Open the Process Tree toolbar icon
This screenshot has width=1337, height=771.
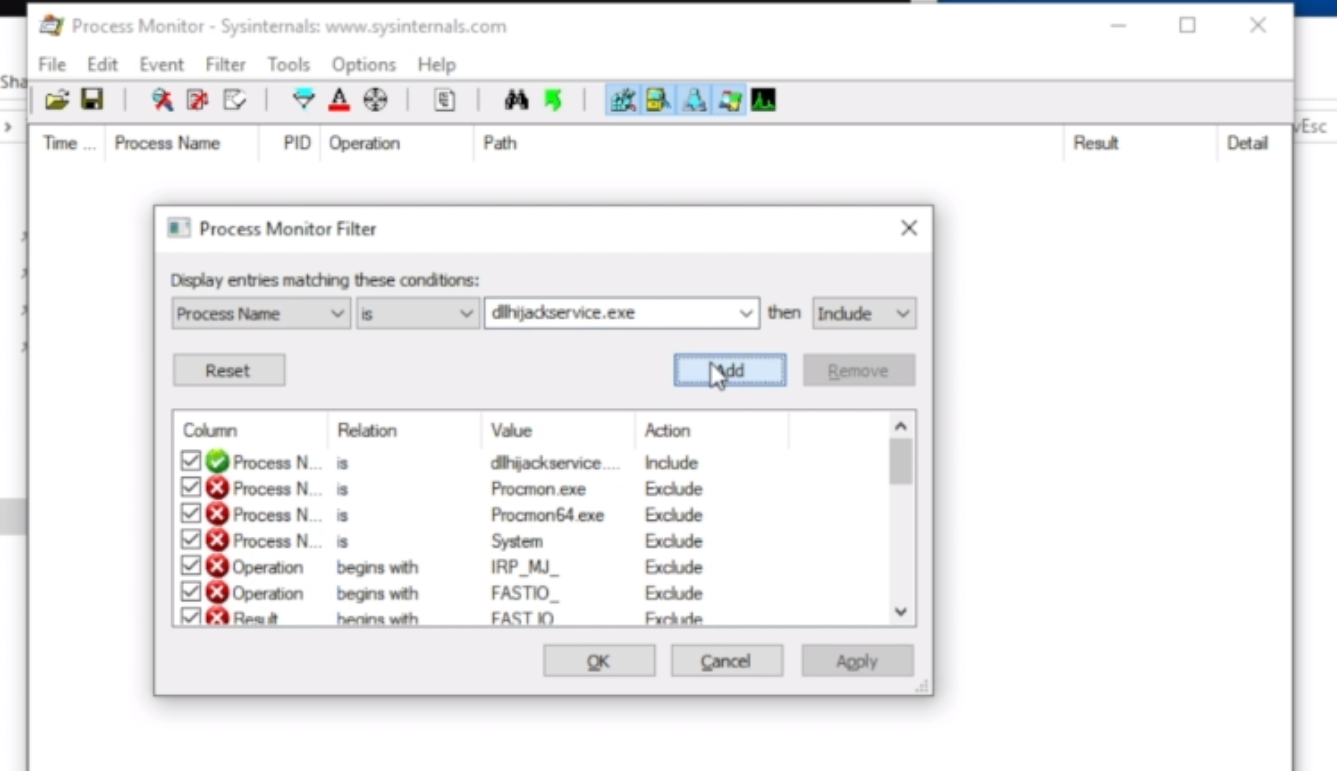tap(445, 100)
